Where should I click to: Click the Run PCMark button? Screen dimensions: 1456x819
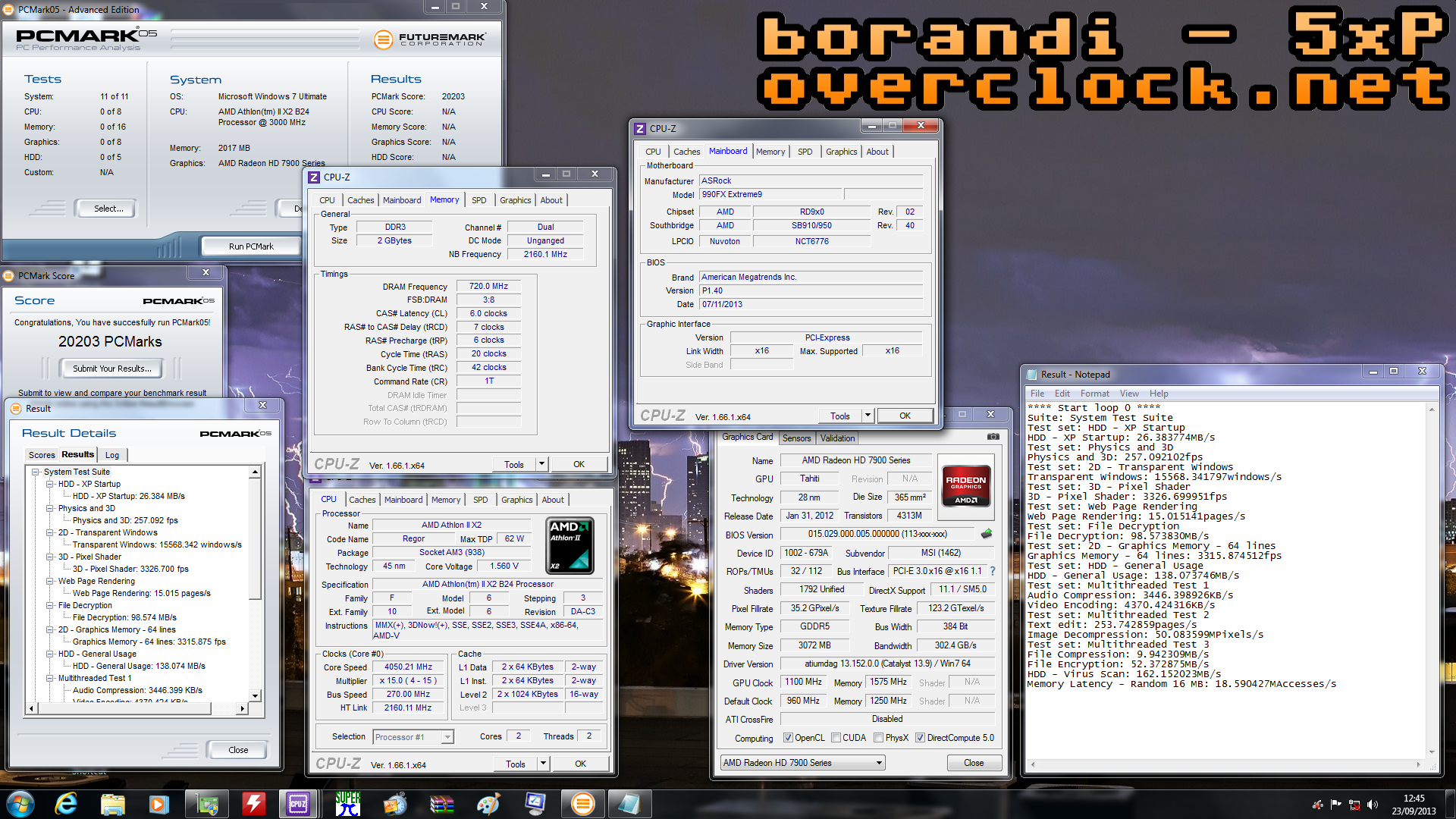[x=251, y=246]
